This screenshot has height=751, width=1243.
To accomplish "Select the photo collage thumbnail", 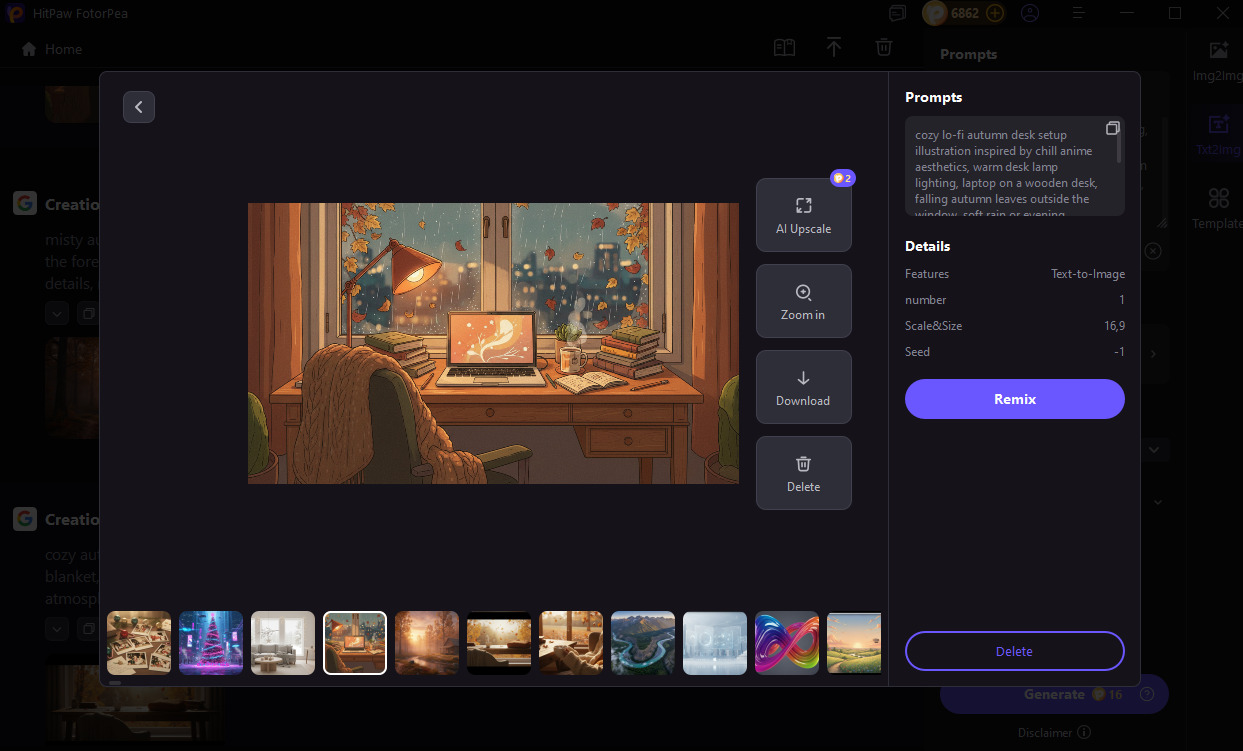I will 139,643.
